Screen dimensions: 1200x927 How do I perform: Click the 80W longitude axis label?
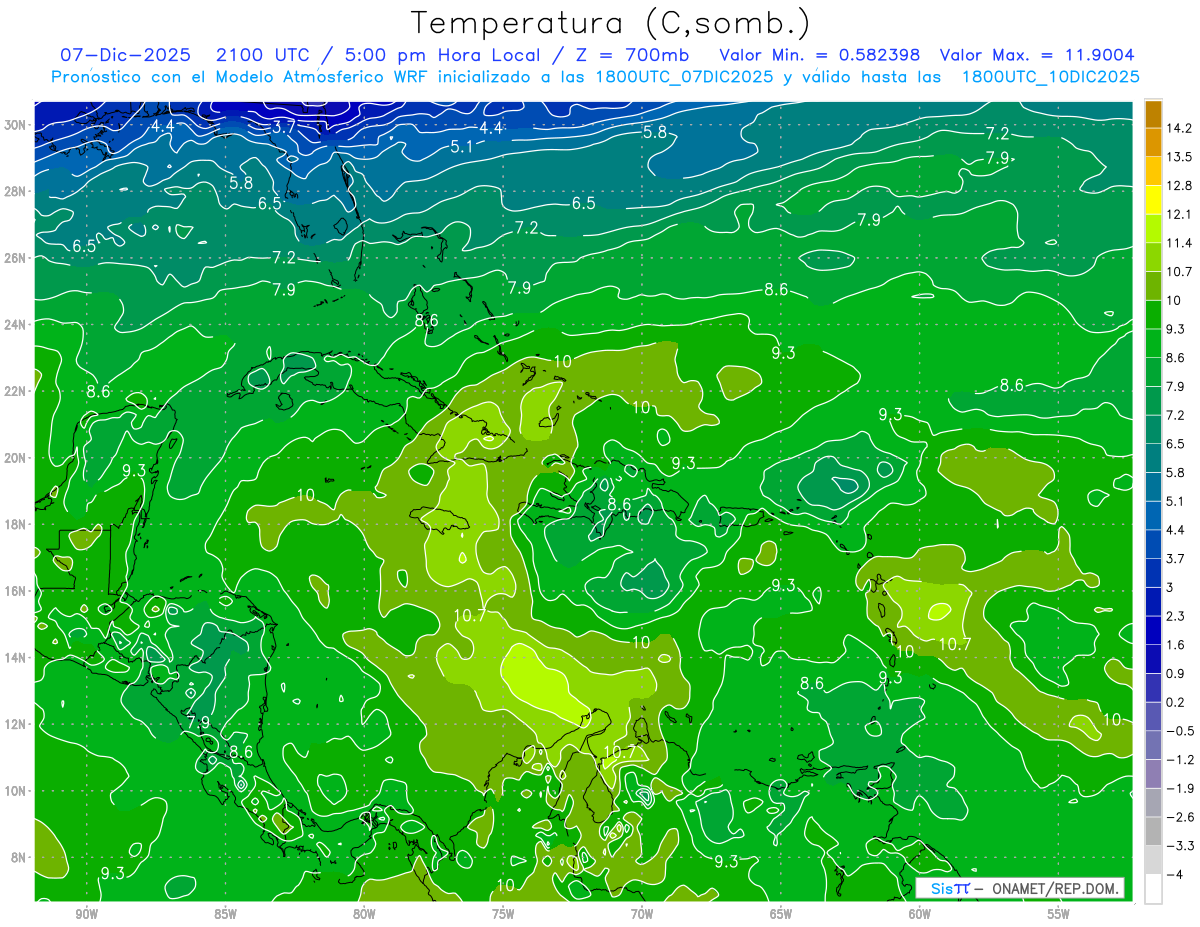[x=364, y=913]
